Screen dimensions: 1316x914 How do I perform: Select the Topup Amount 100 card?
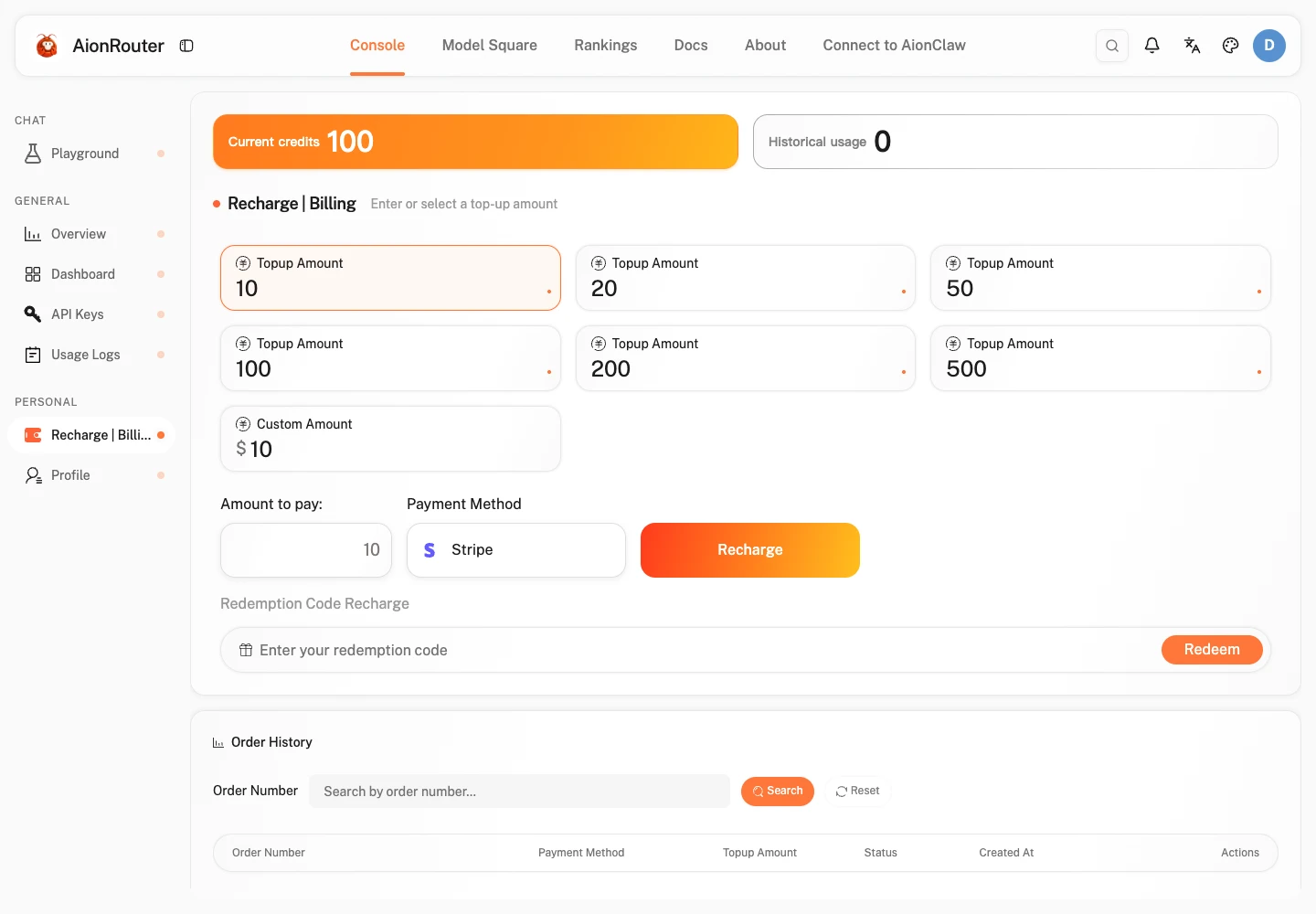pyautogui.click(x=390, y=358)
